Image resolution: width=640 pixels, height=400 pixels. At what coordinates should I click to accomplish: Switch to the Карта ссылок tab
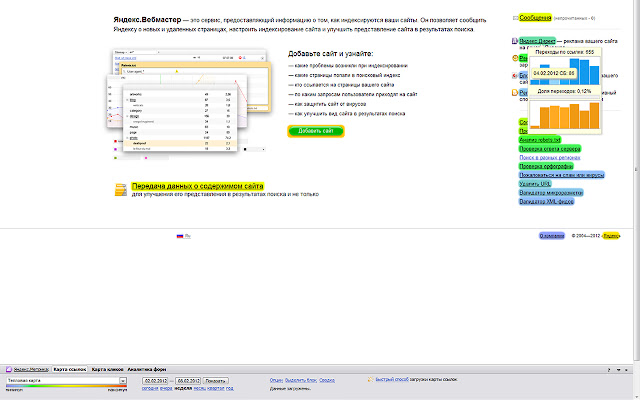tap(70, 370)
